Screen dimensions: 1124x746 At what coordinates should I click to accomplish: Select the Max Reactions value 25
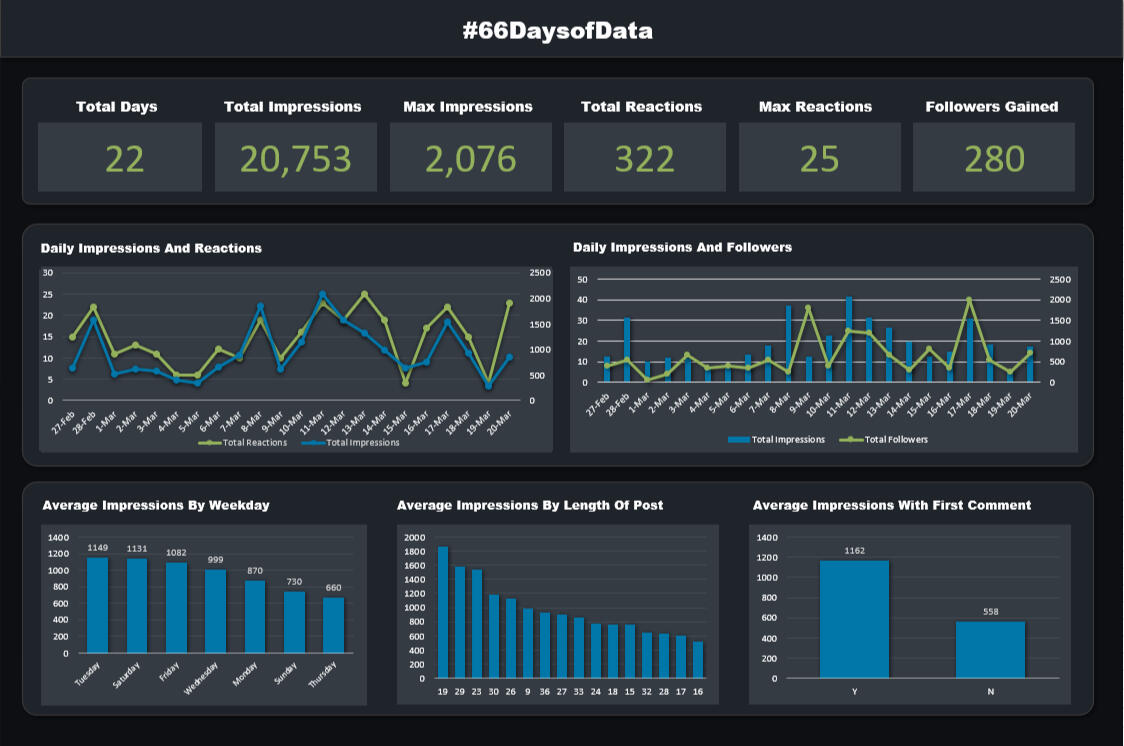pyautogui.click(x=819, y=159)
